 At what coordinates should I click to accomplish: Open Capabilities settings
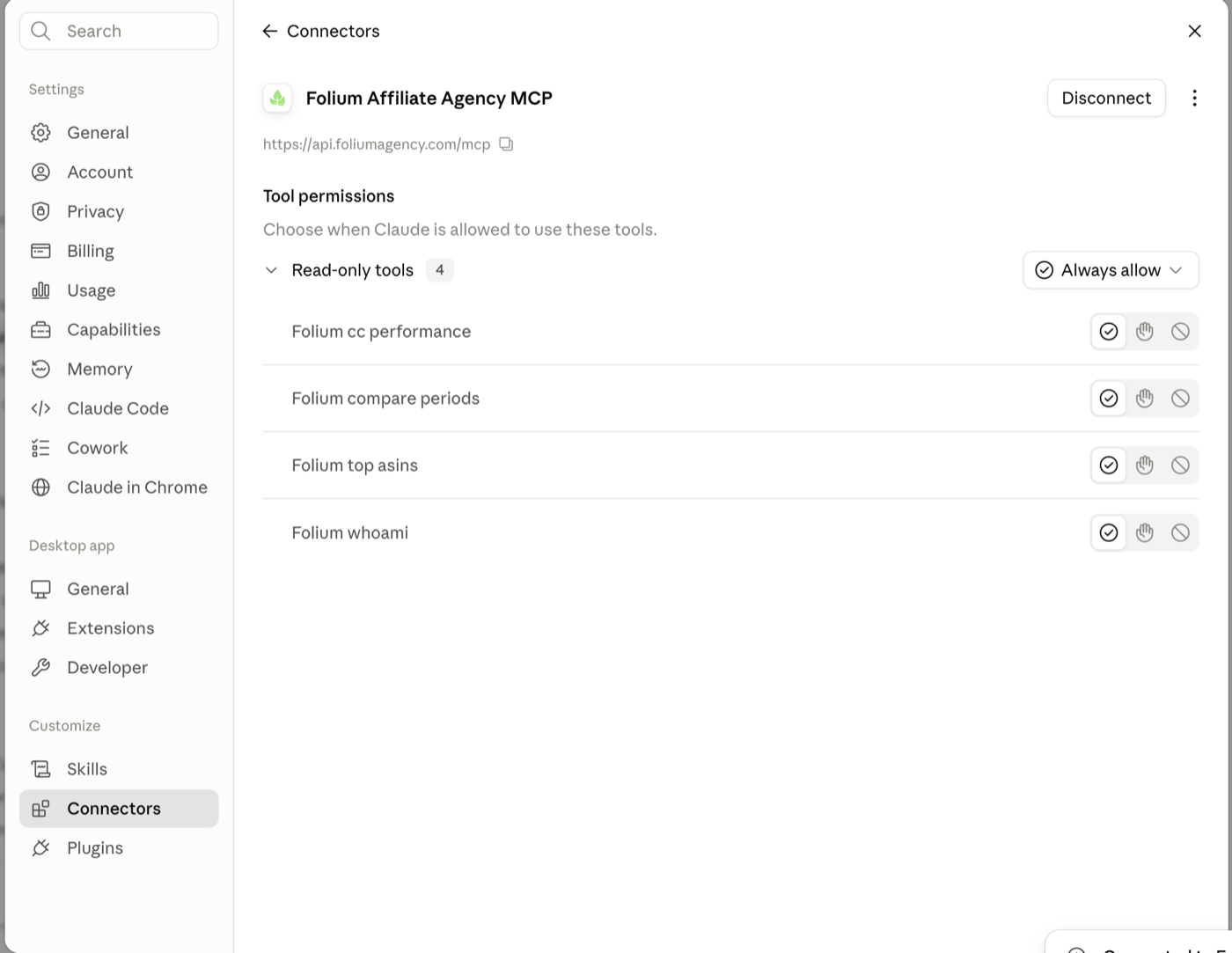[x=119, y=330]
